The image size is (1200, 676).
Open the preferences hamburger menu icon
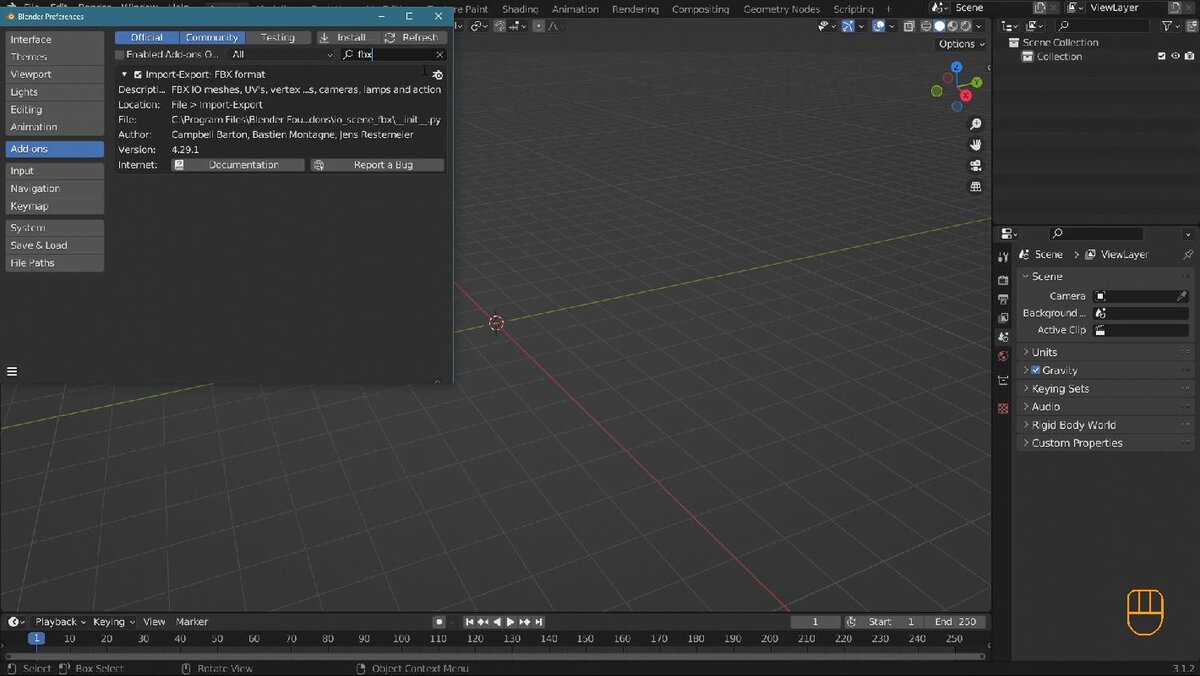[x=12, y=371]
